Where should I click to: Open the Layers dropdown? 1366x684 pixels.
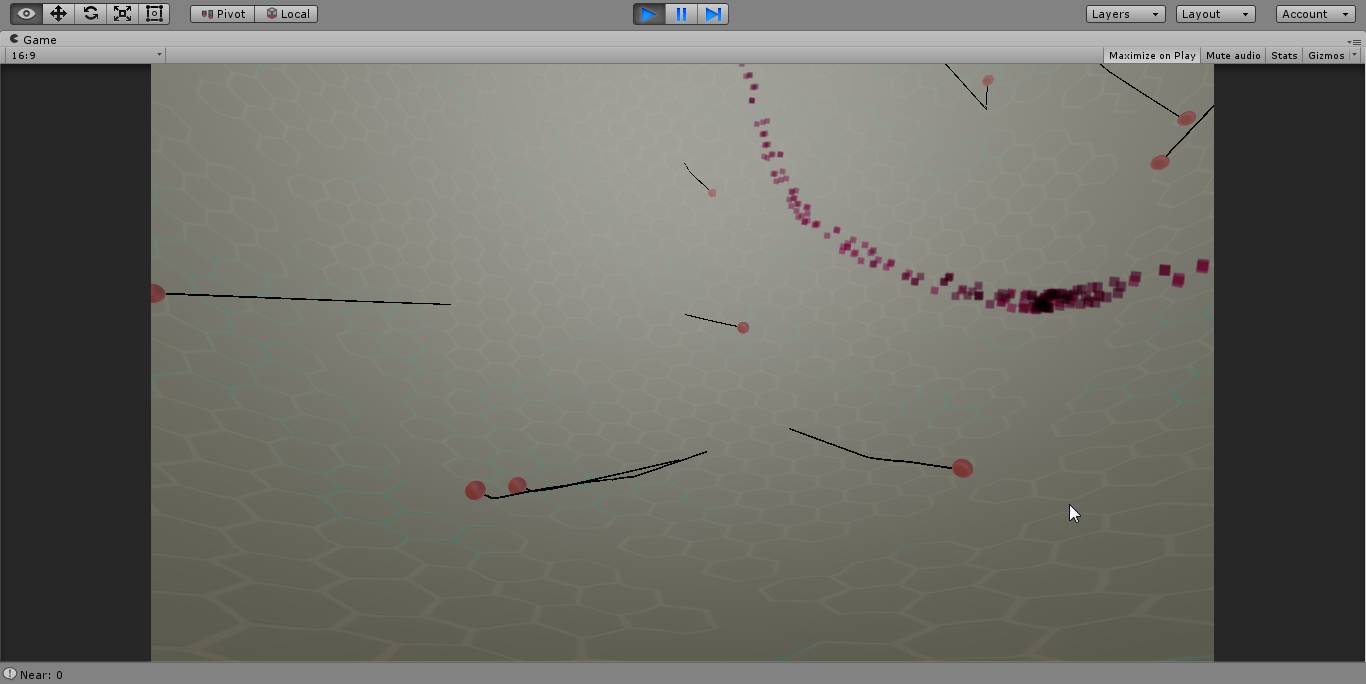[1126, 14]
